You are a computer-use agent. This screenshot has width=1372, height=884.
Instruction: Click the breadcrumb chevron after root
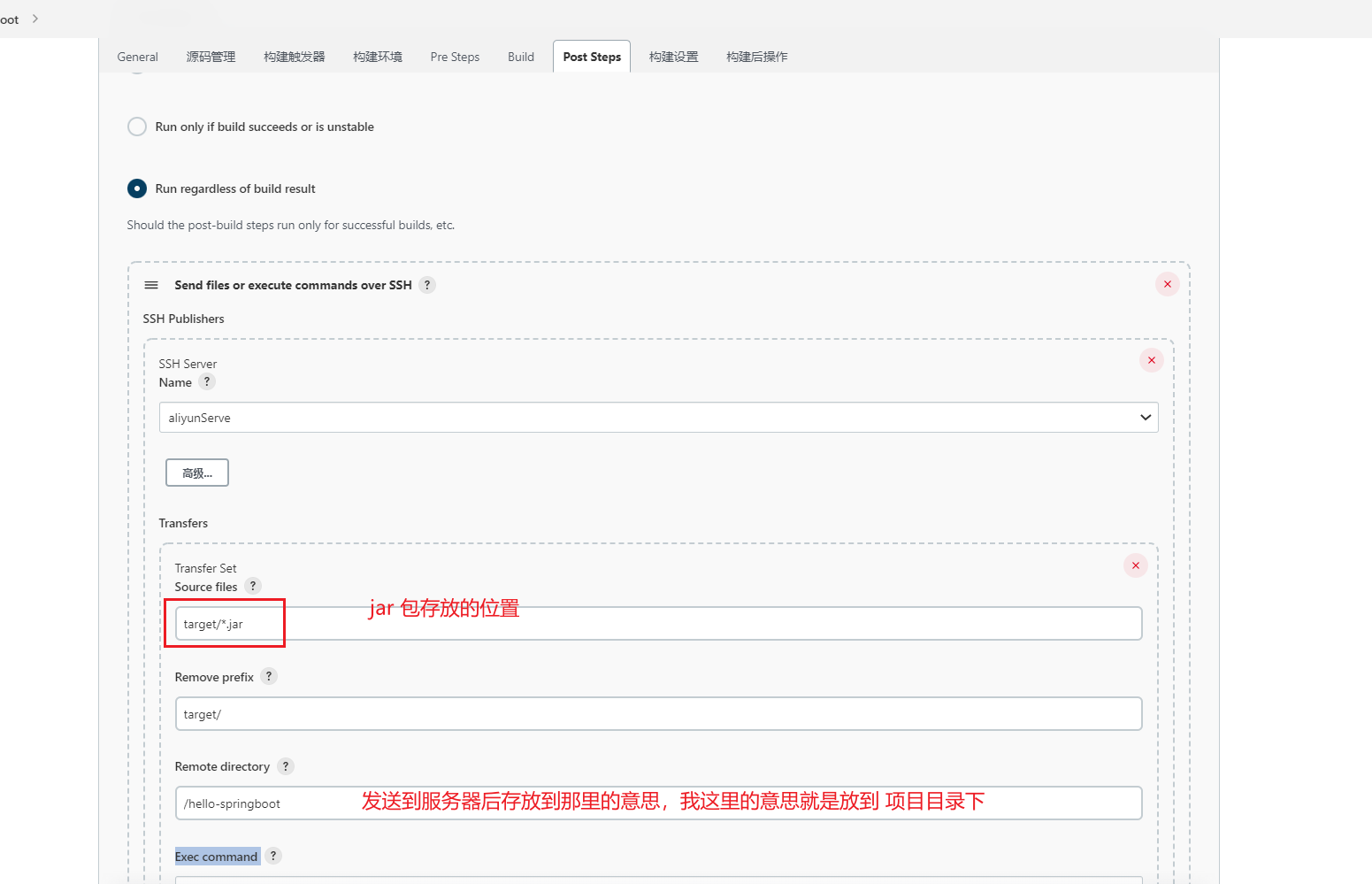[x=35, y=19]
